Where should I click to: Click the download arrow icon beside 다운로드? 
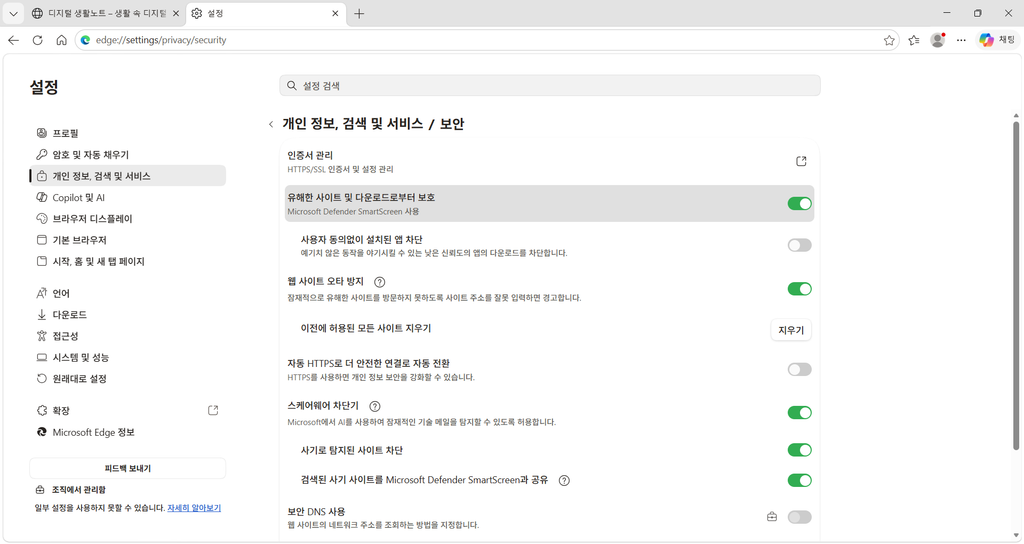(x=42, y=315)
